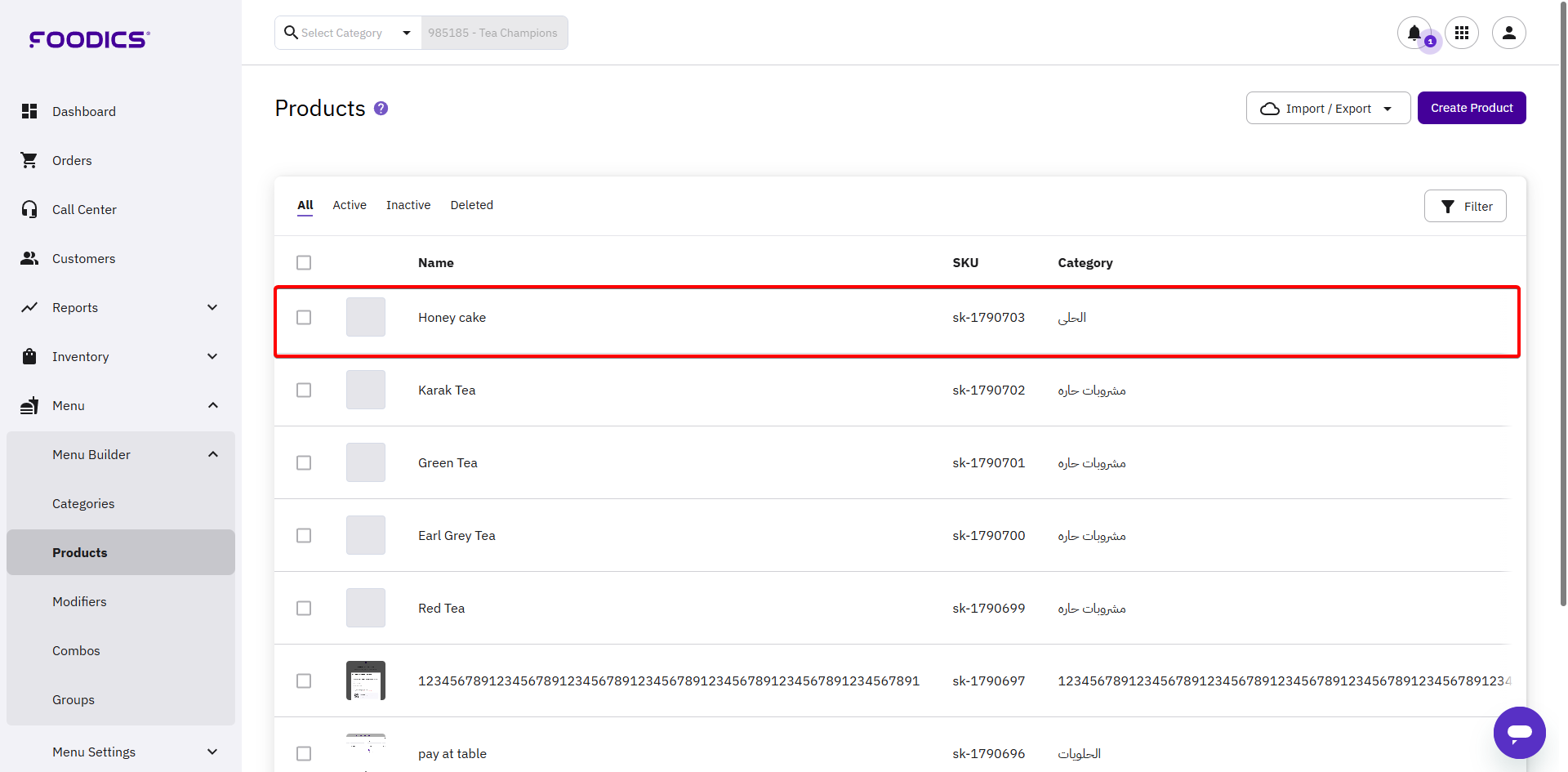Viewport: 1568px width, 772px height.
Task: Click the Call Center headset icon
Action: point(29,209)
